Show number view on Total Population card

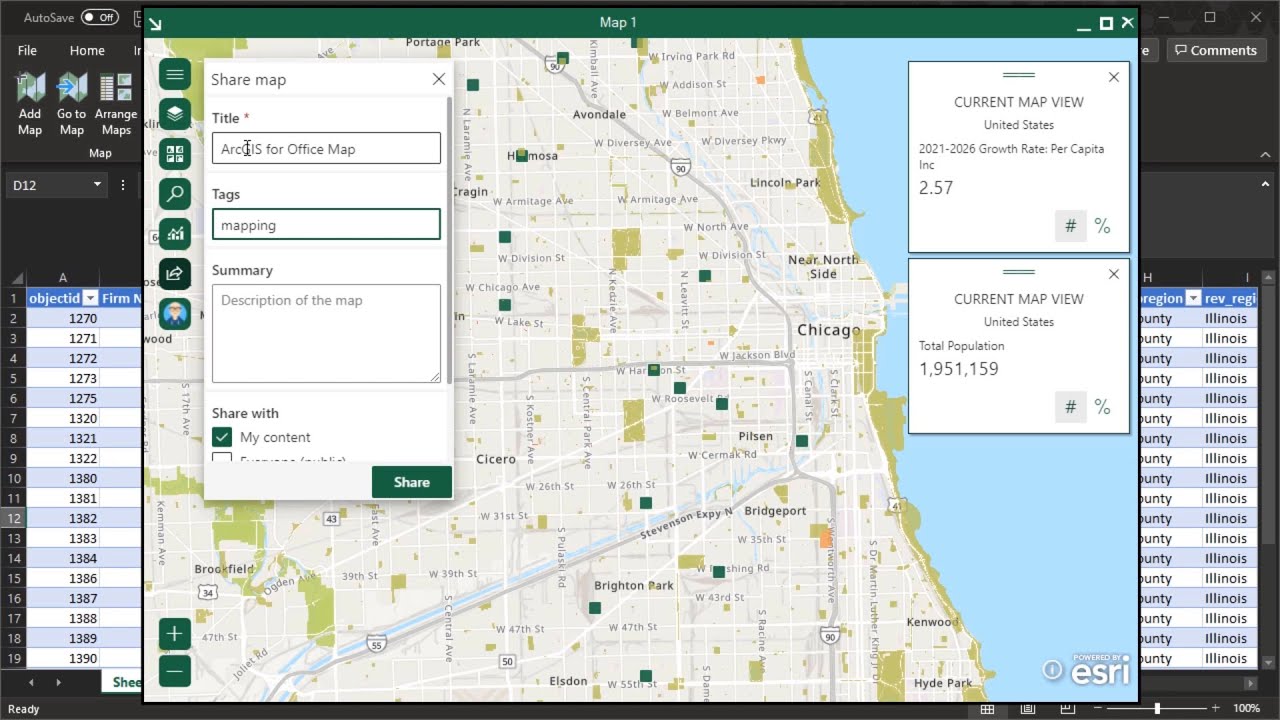tap(1070, 407)
